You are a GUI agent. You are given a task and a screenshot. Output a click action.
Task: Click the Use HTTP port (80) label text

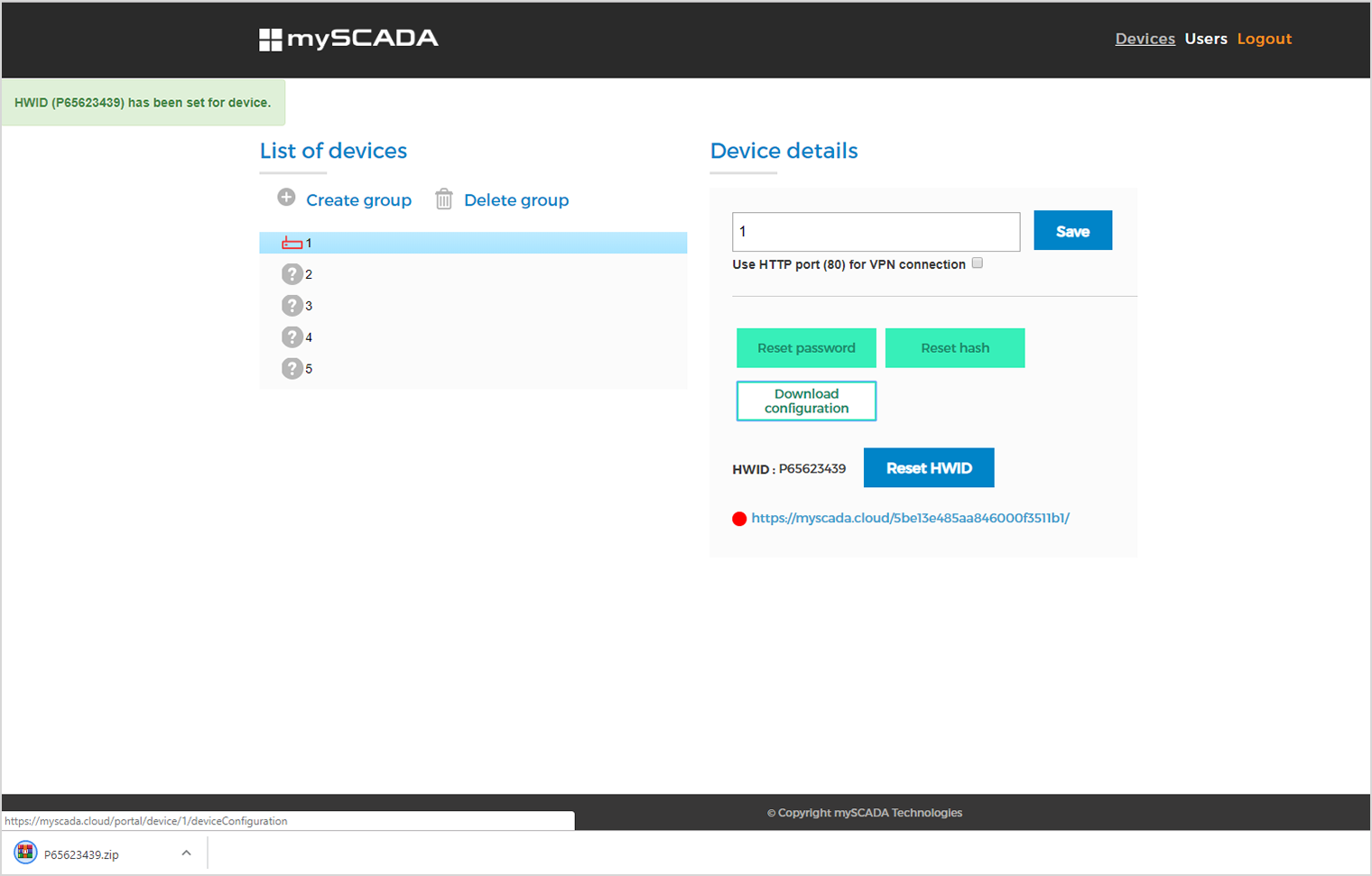click(x=848, y=264)
